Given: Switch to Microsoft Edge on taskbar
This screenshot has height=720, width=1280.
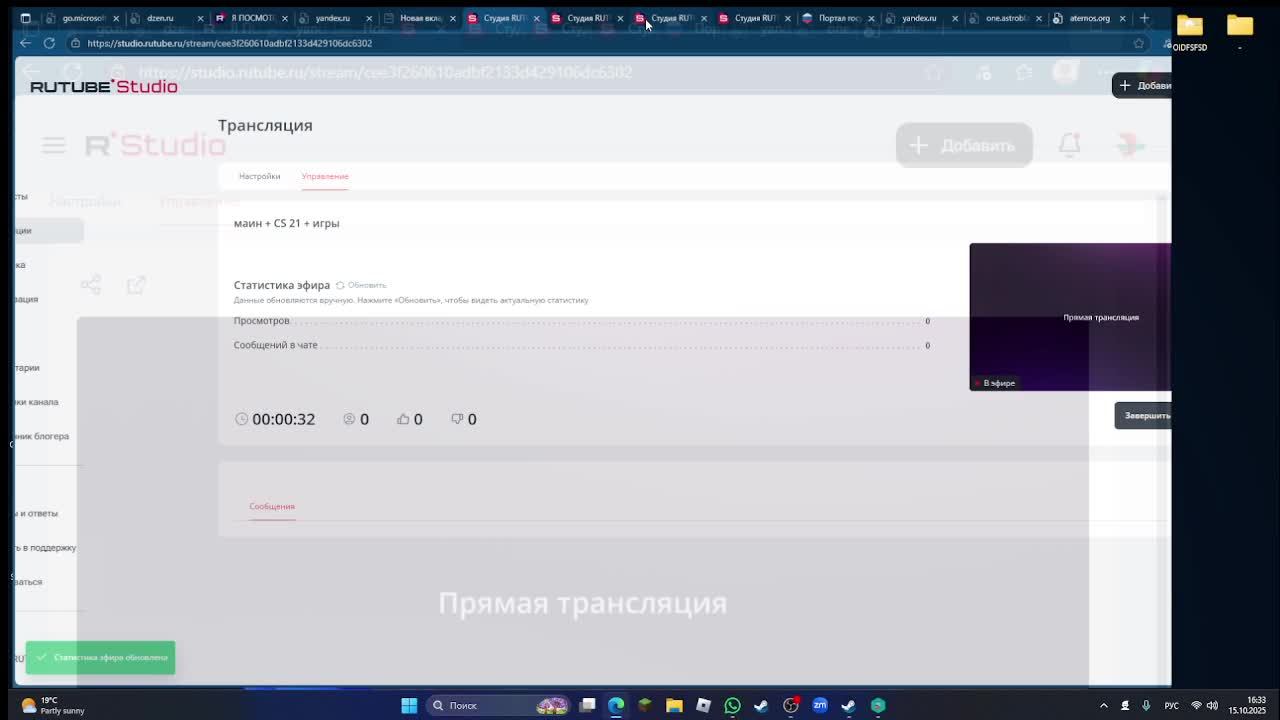Looking at the screenshot, I should click(616, 705).
